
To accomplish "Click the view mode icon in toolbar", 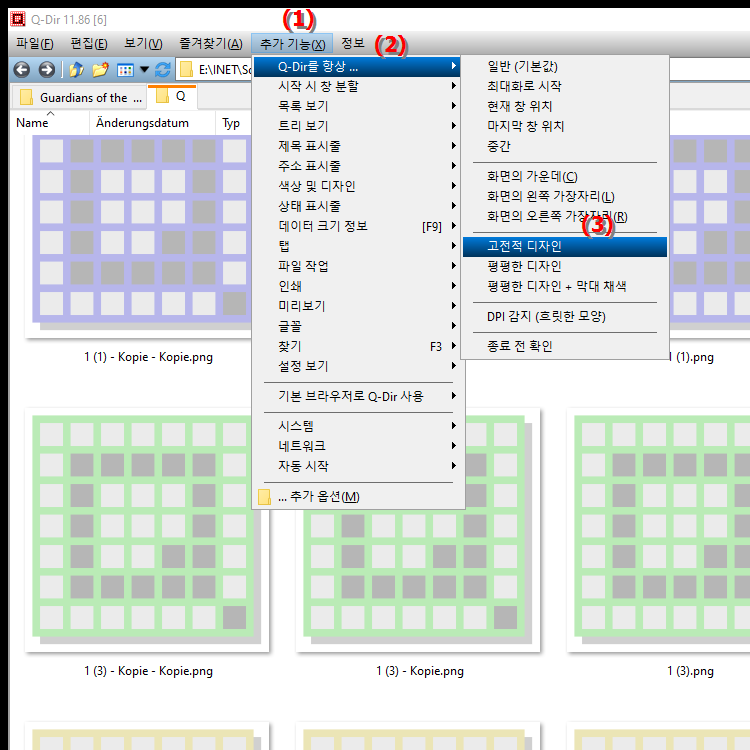I will (x=125, y=70).
